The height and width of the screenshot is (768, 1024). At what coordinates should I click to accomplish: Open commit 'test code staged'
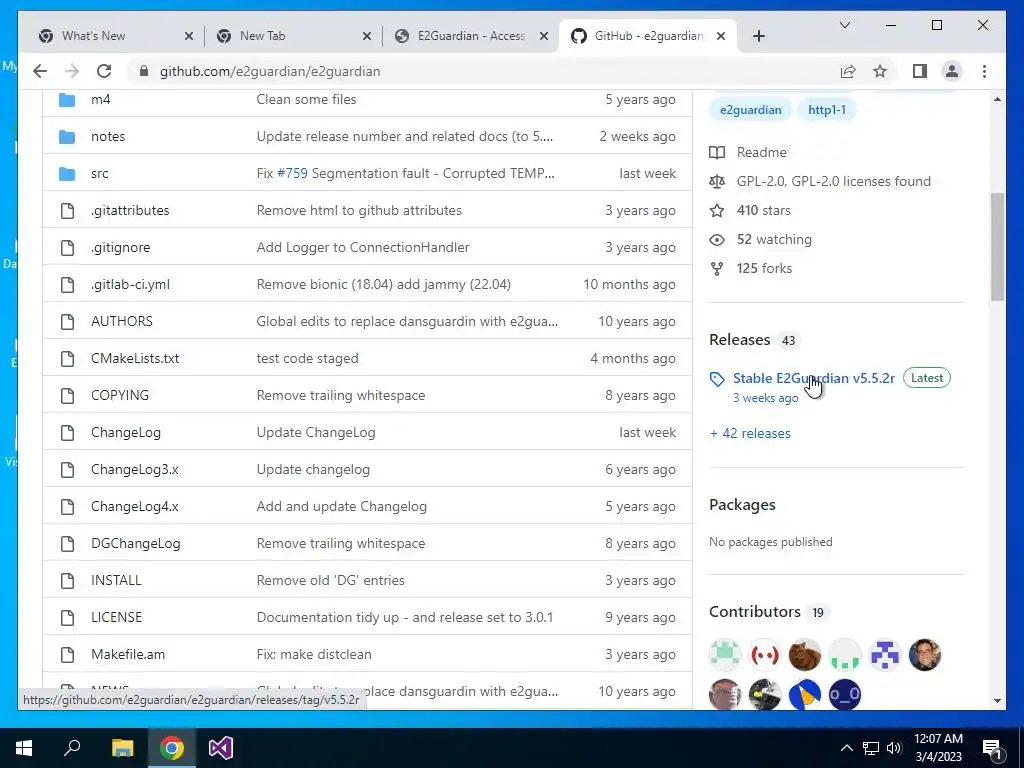(307, 359)
